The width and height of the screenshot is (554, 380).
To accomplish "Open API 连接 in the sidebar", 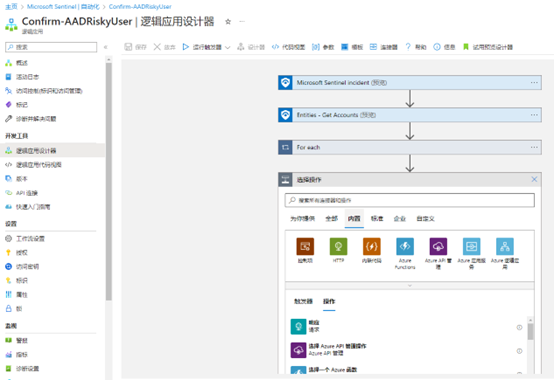I will point(22,193).
